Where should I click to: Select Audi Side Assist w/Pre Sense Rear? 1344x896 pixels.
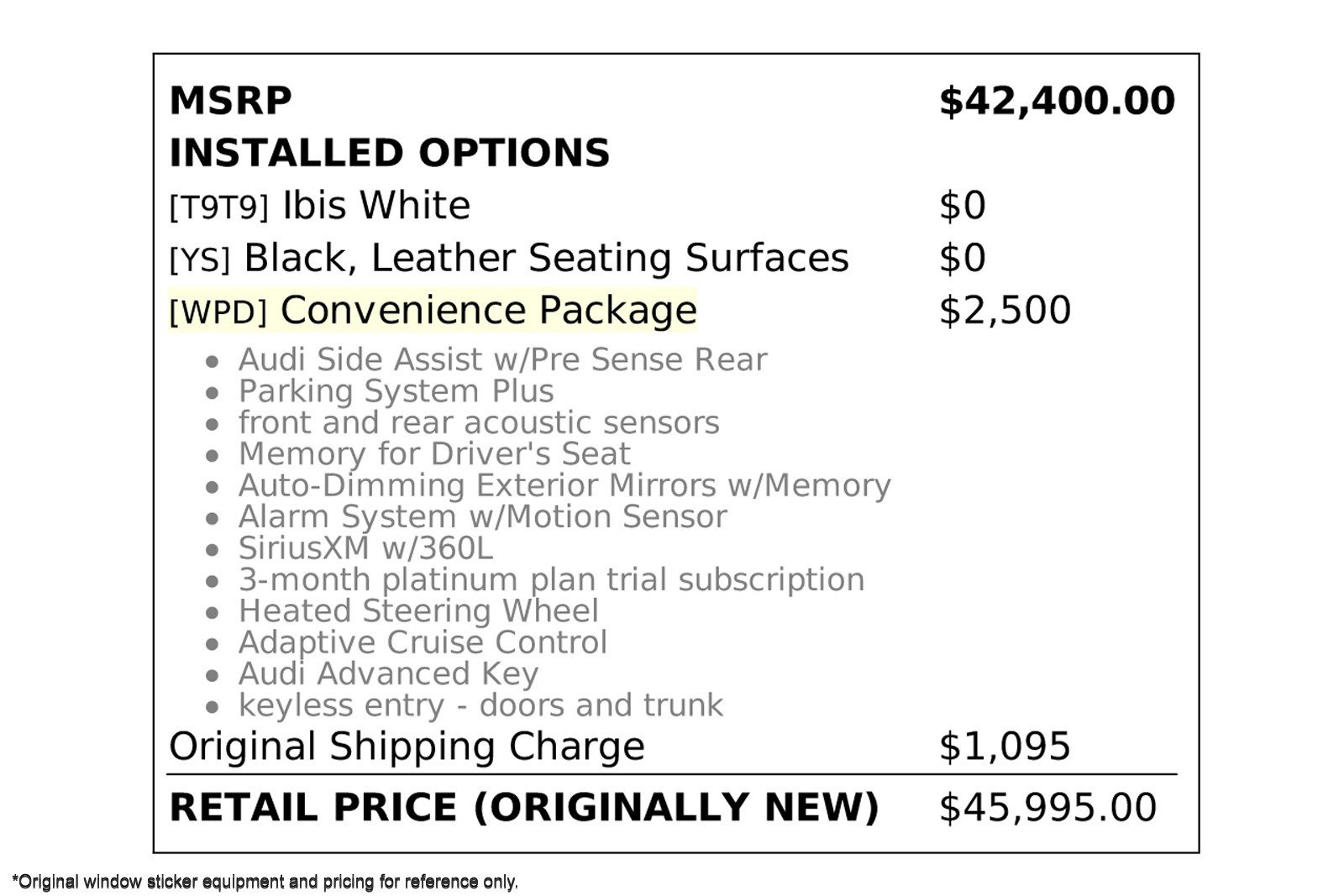(x=502, y=359)
